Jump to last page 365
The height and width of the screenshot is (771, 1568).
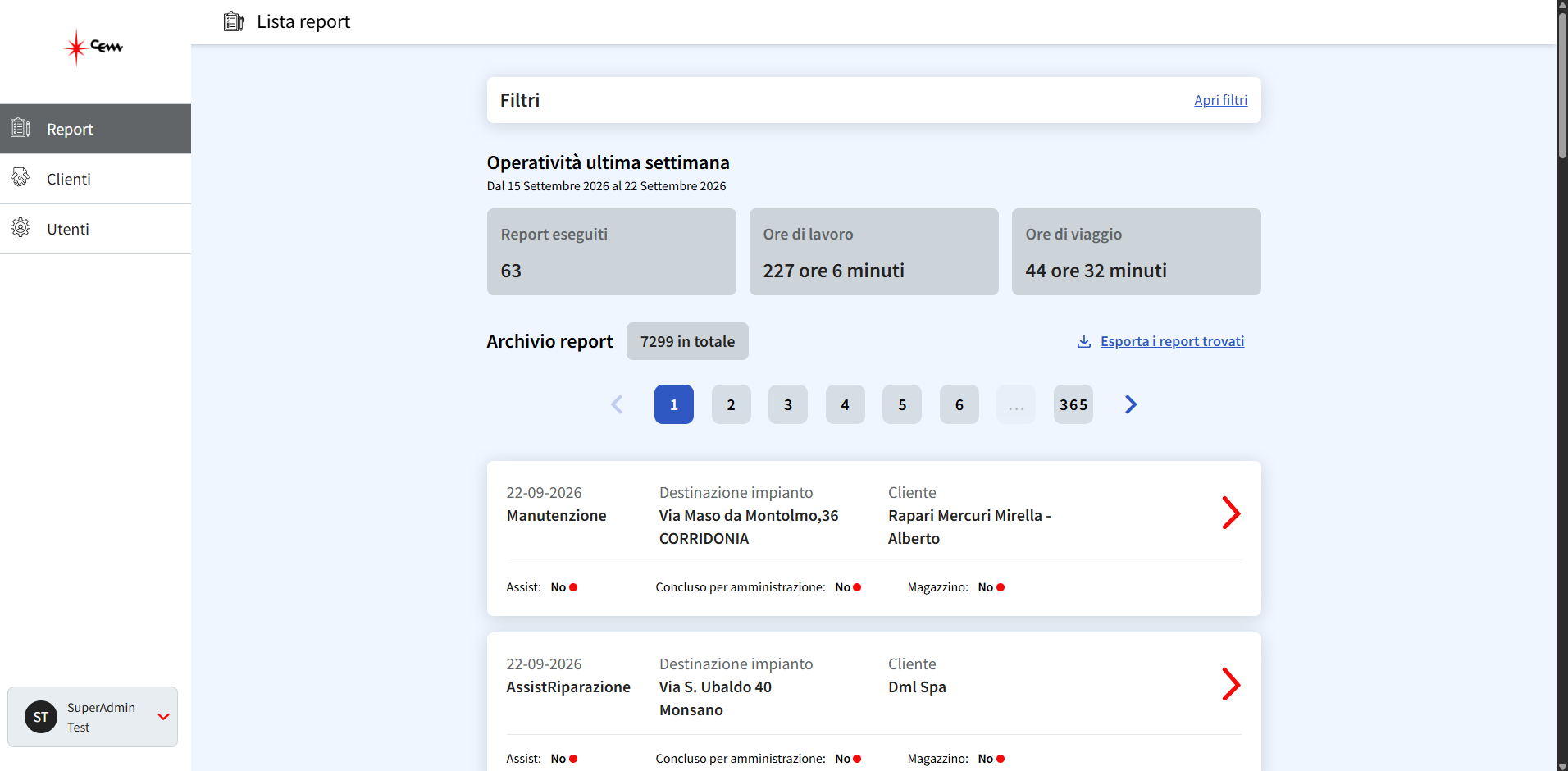click(x=1073, y=404)
